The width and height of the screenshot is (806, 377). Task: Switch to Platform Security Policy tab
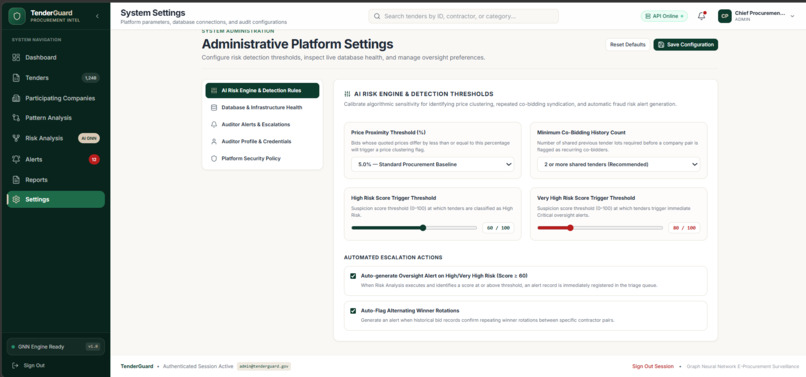[262, 158]
